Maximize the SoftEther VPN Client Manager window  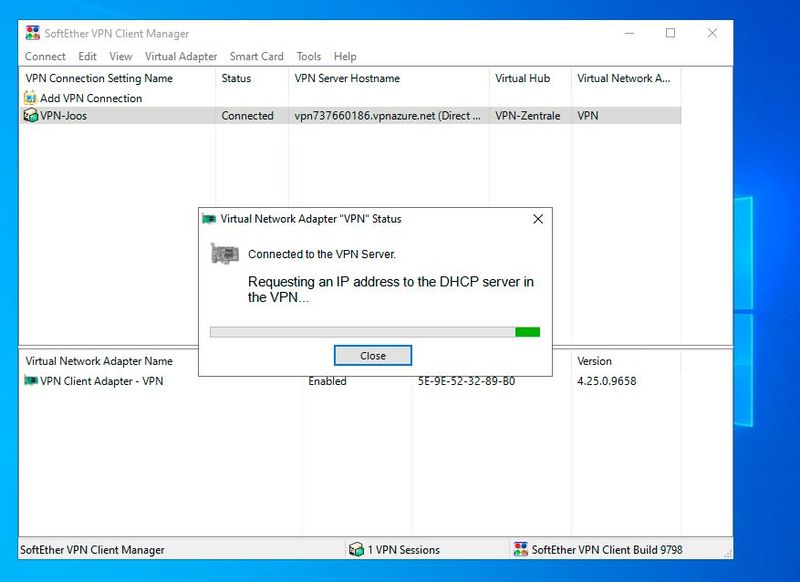click(670, 33)
